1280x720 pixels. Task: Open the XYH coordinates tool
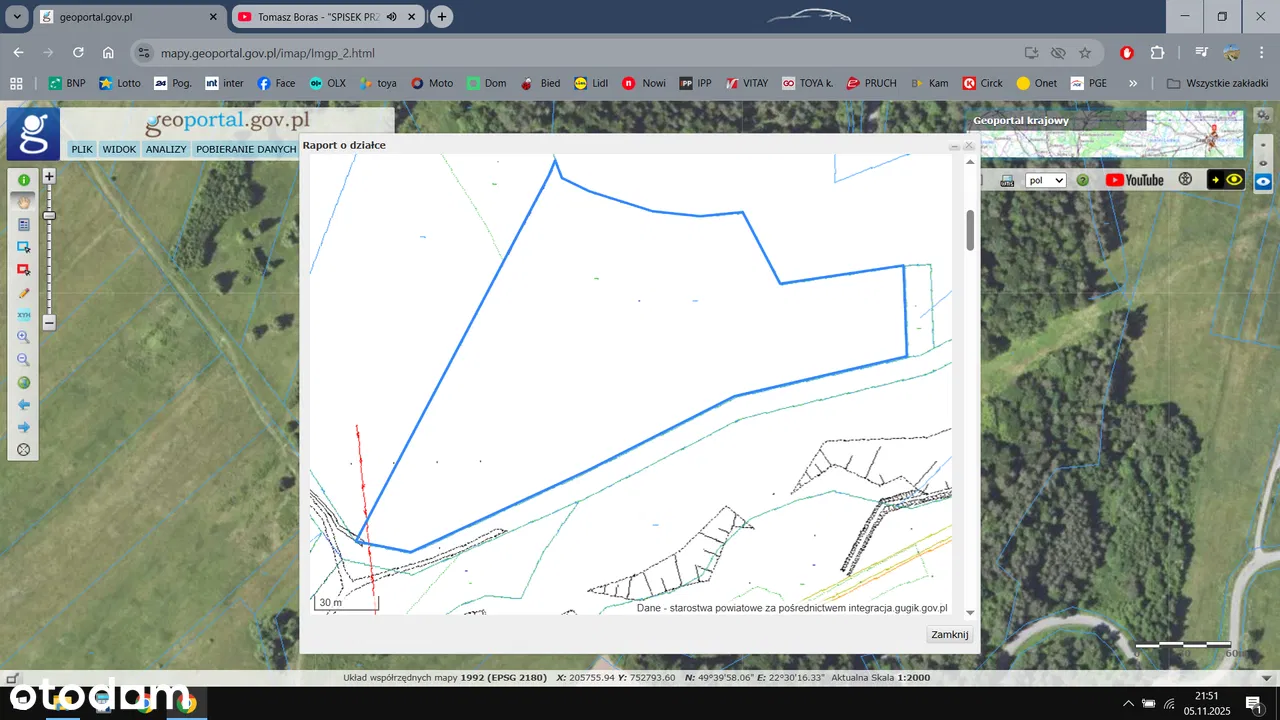coord(23,315)
